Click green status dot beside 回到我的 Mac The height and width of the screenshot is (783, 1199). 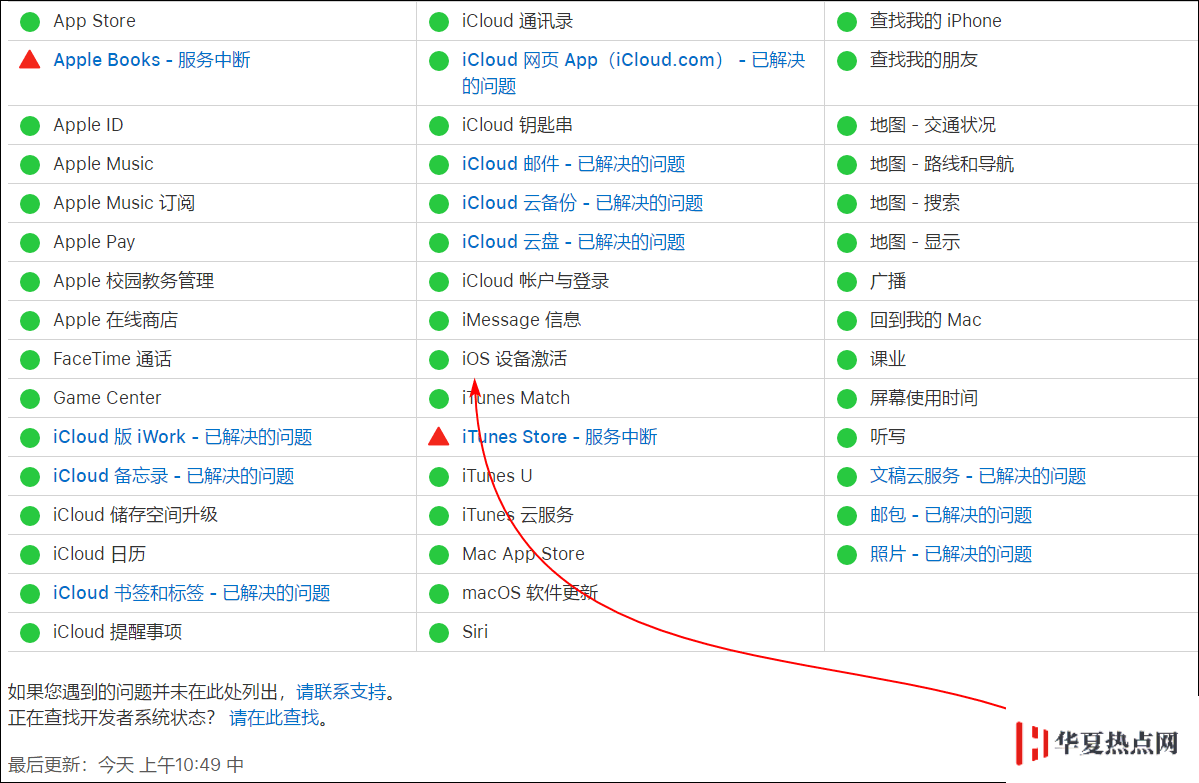point(847,320)
